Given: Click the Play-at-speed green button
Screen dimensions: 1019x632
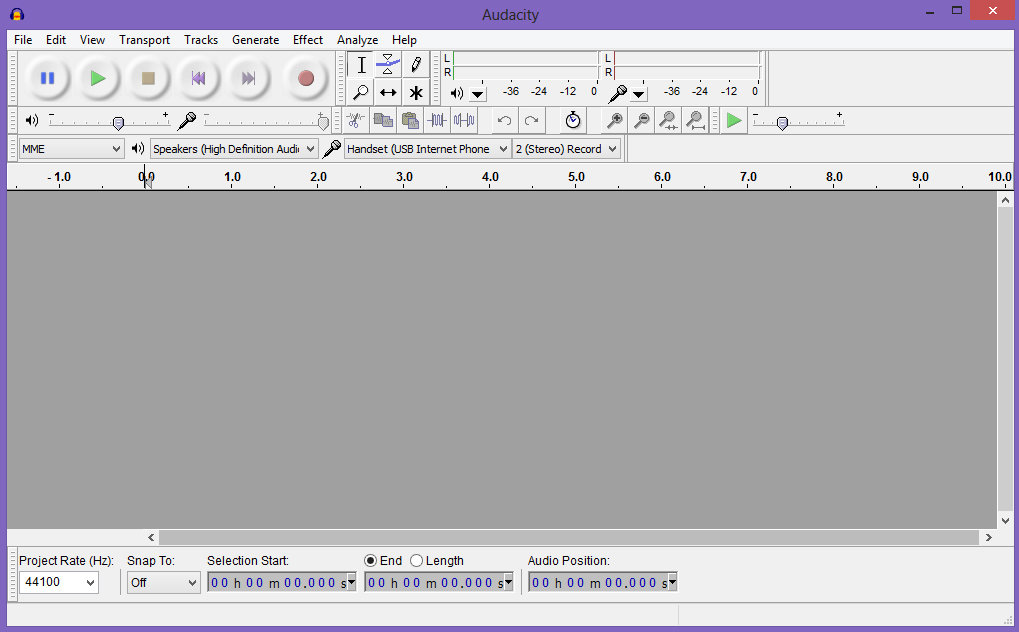Looking at the screenshot, I should 734,120.
